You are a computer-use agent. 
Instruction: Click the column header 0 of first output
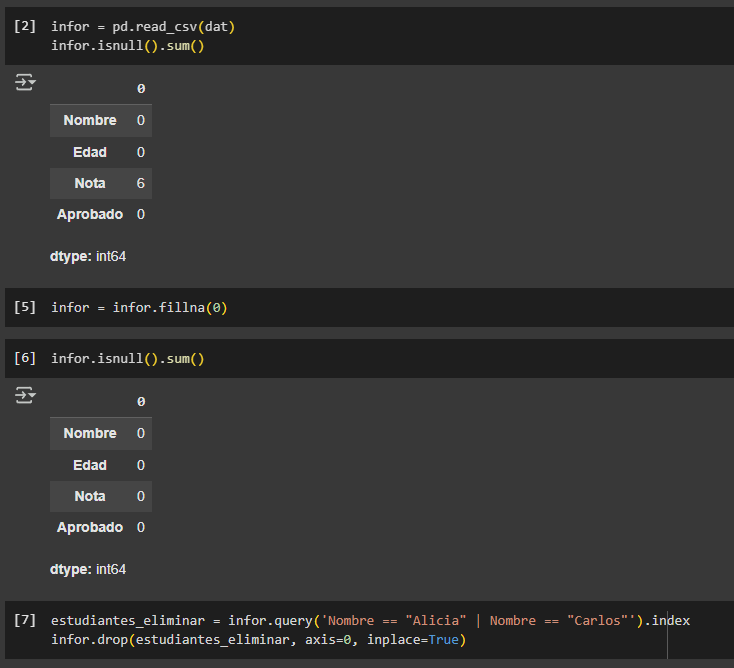141,88
